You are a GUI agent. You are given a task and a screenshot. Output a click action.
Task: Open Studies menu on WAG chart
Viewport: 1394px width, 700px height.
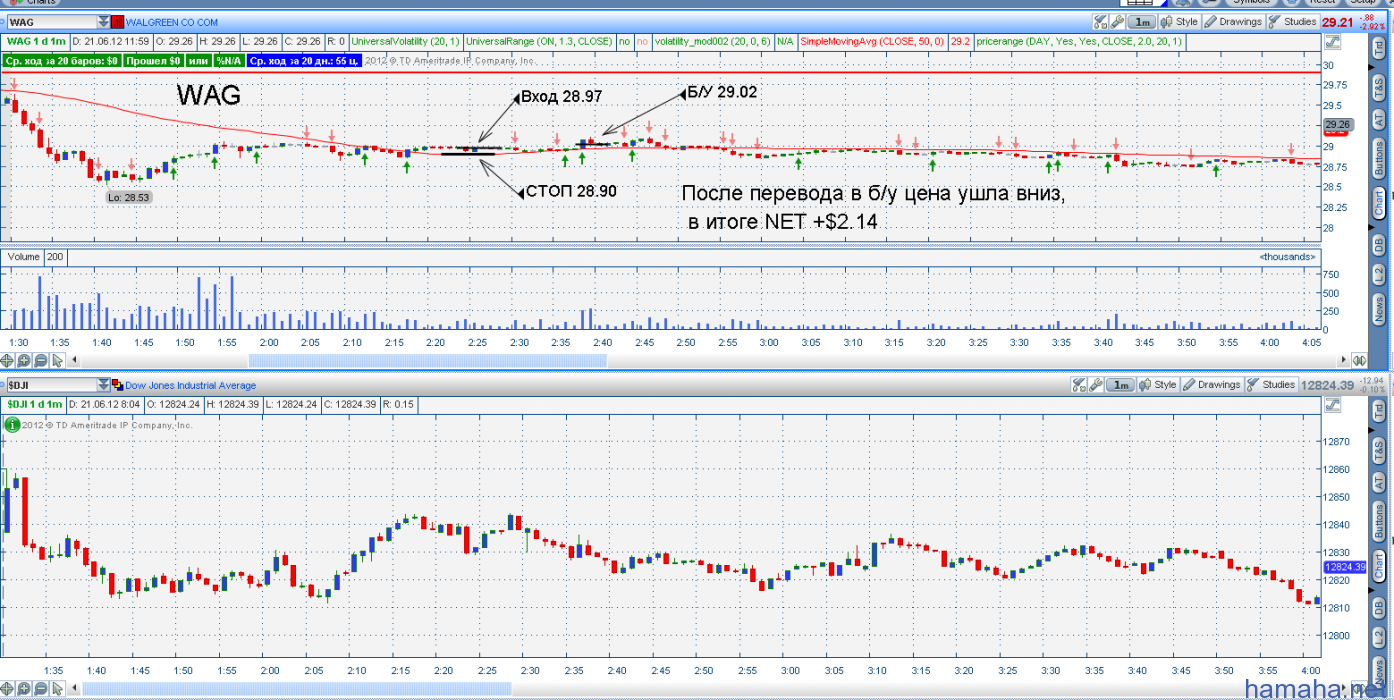(x=1292, y=21)
